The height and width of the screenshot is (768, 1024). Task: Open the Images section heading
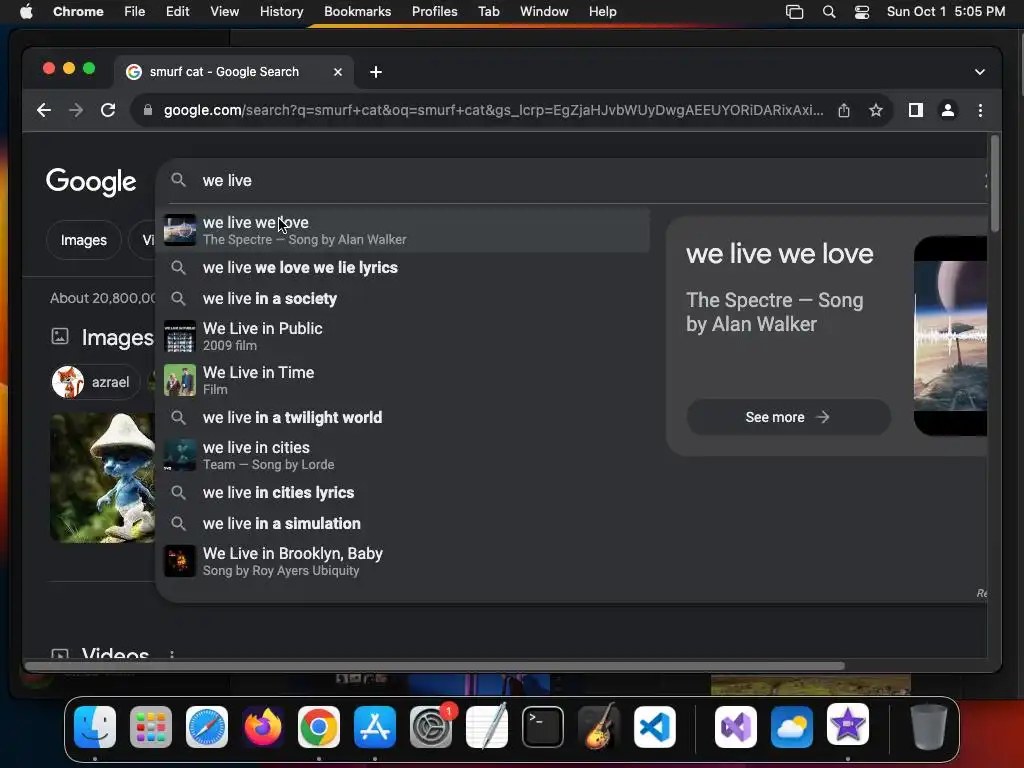pos(117,338)
